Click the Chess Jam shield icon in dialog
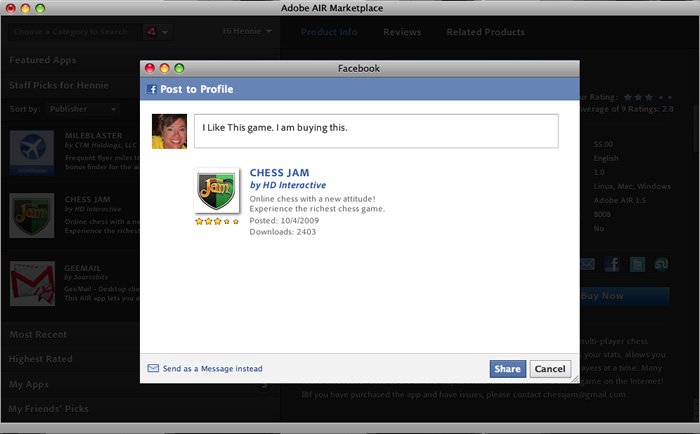 [x=217, y=191]
